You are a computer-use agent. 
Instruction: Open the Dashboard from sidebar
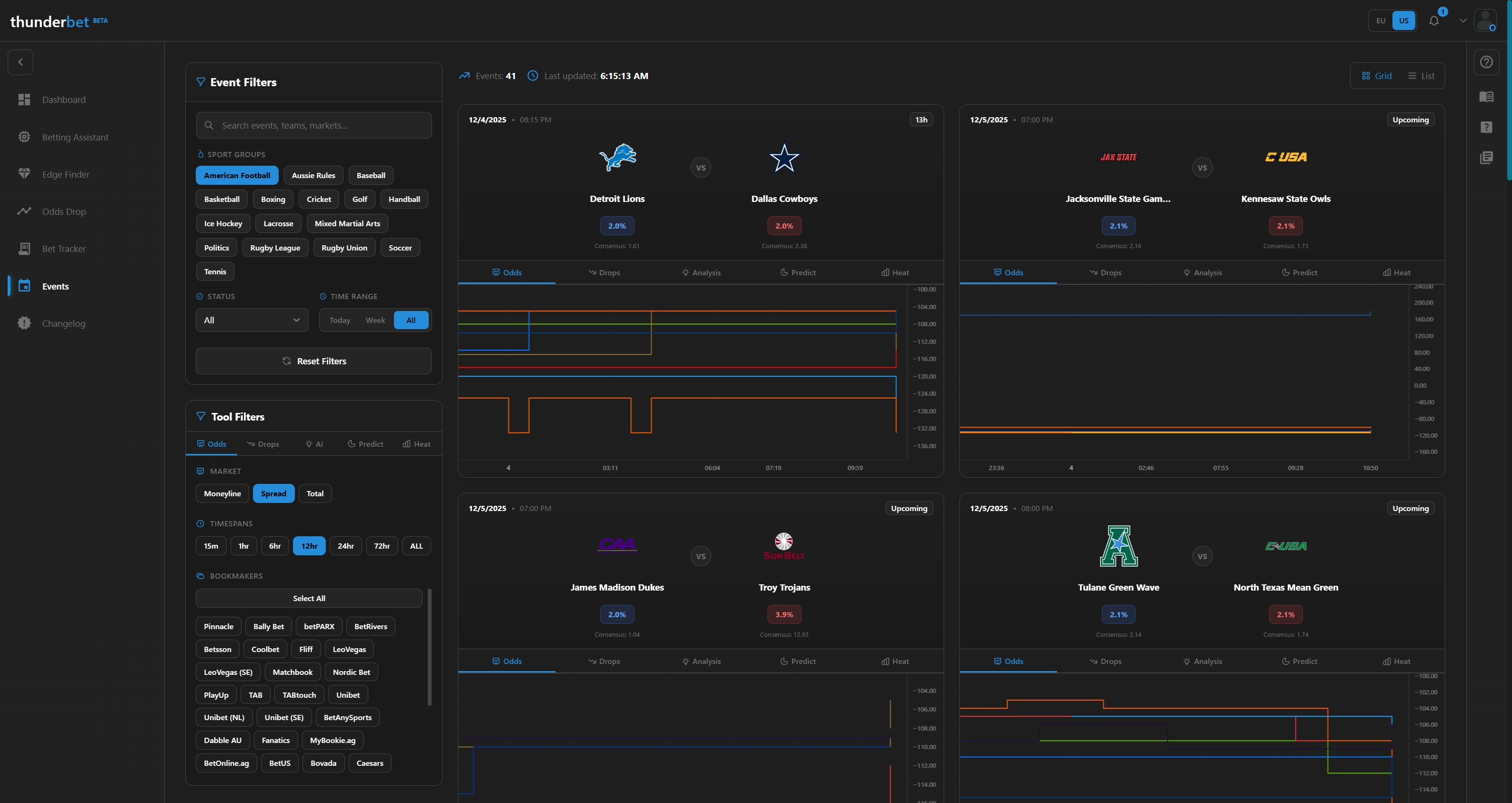pyautogui.click(x=63, y=99)
